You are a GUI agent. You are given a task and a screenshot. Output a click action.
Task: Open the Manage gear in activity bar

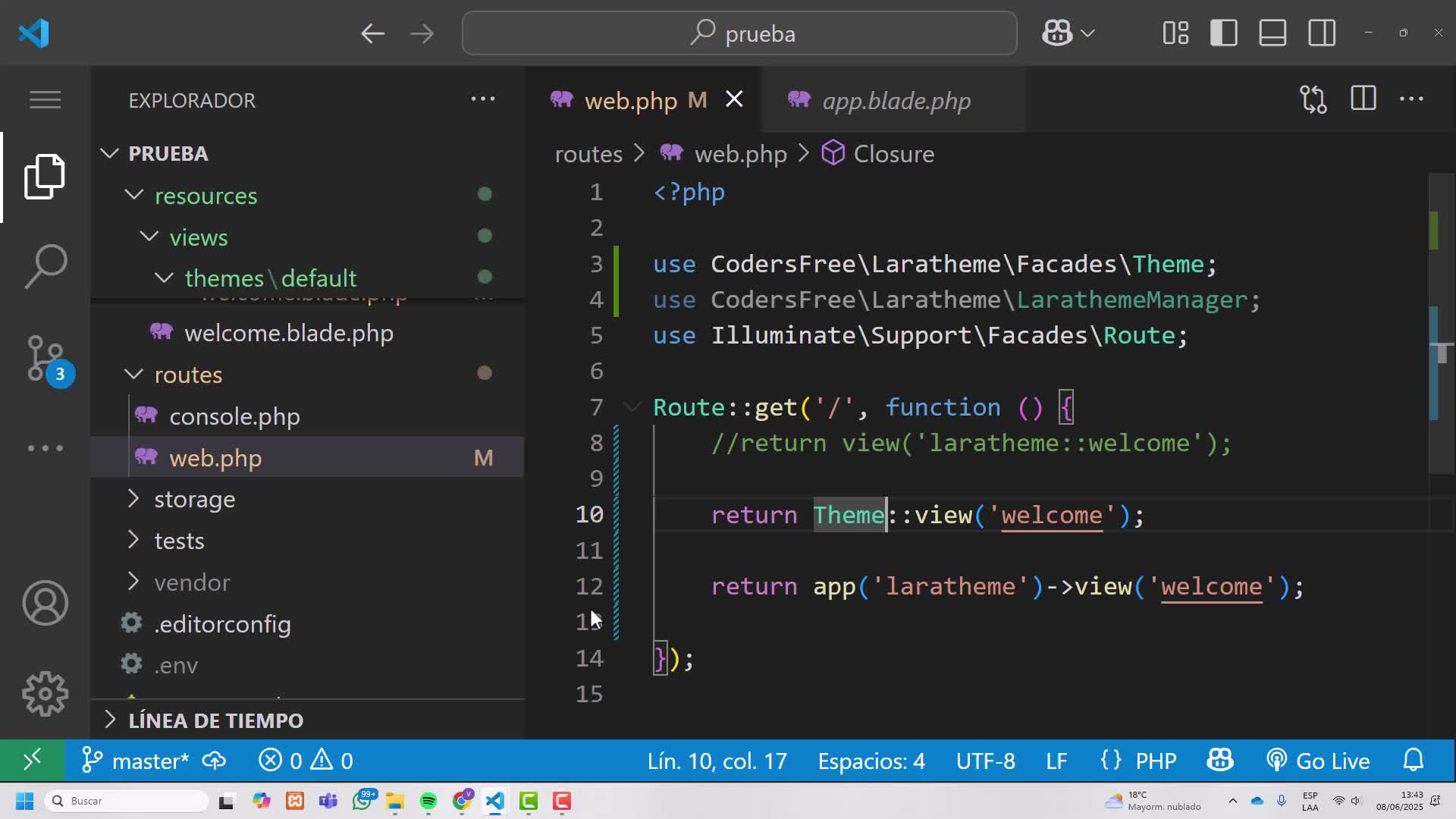click(x=45, y=693)
